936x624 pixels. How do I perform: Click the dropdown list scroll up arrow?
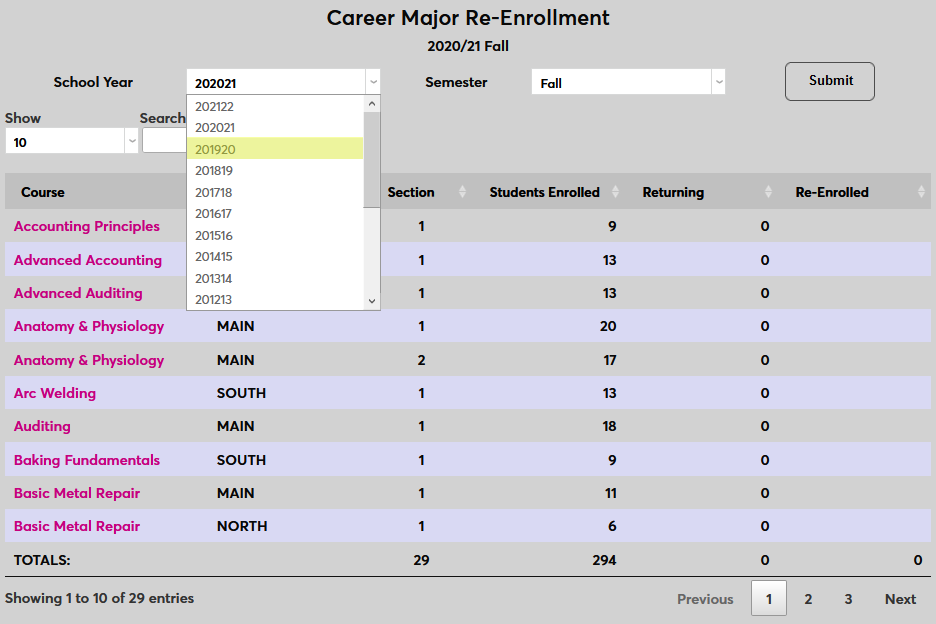pyautogui.click(x=372, y=104)
